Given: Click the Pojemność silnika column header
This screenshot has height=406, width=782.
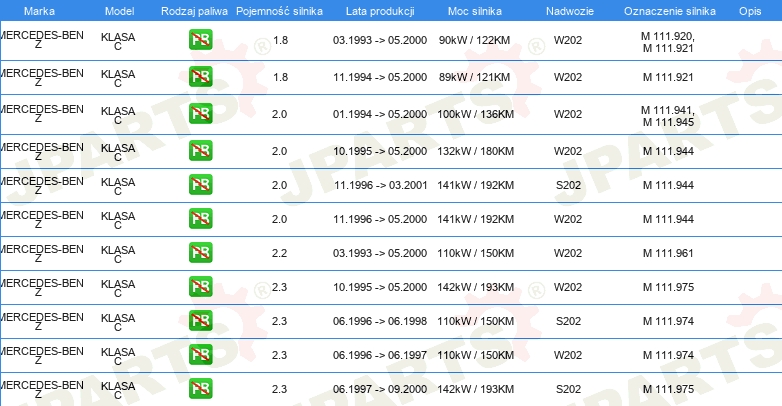Looking at the screenshot, I should pos(279,11).
